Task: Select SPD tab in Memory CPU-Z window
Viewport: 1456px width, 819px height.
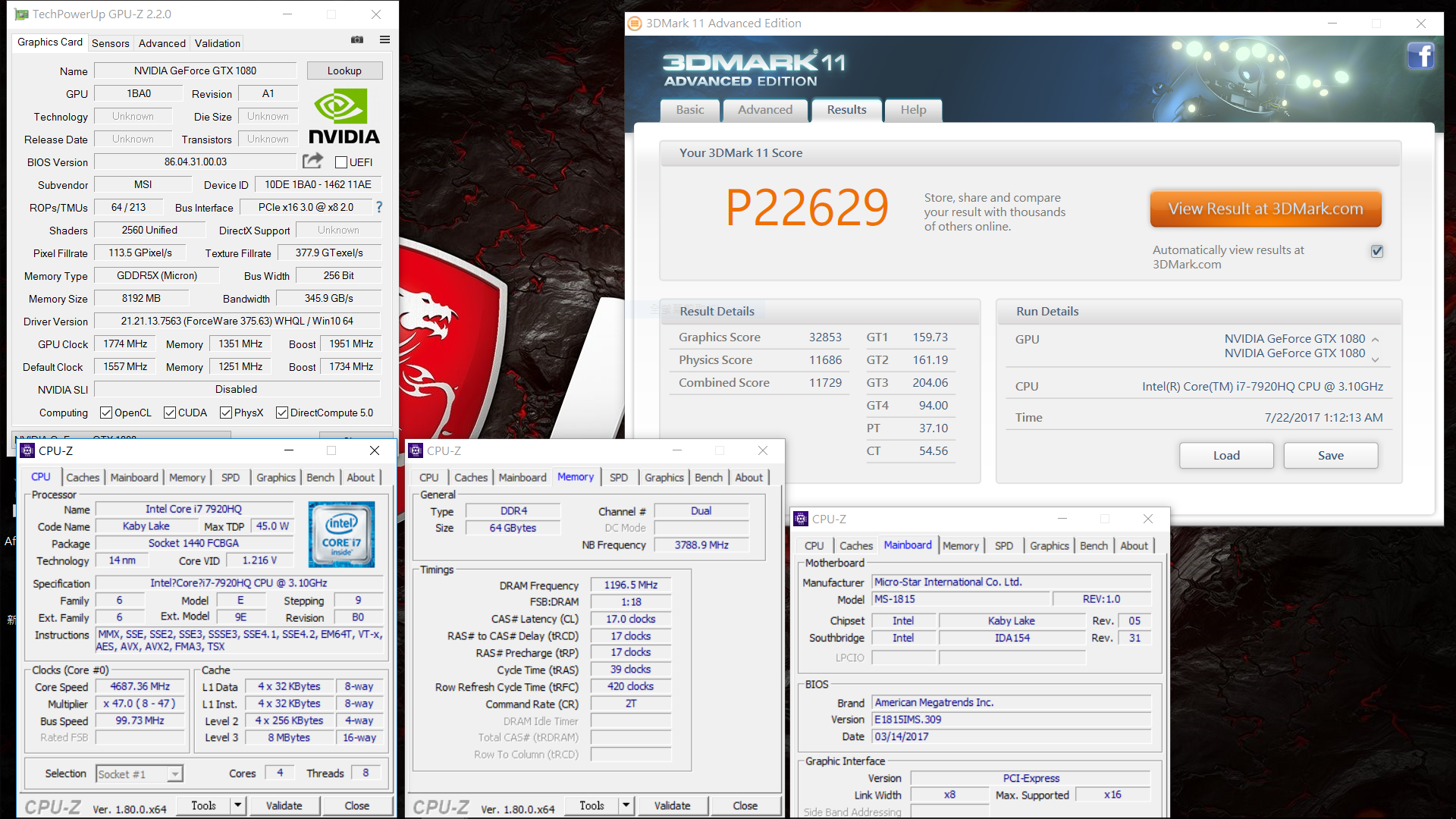Action: [x=619, y=477]
